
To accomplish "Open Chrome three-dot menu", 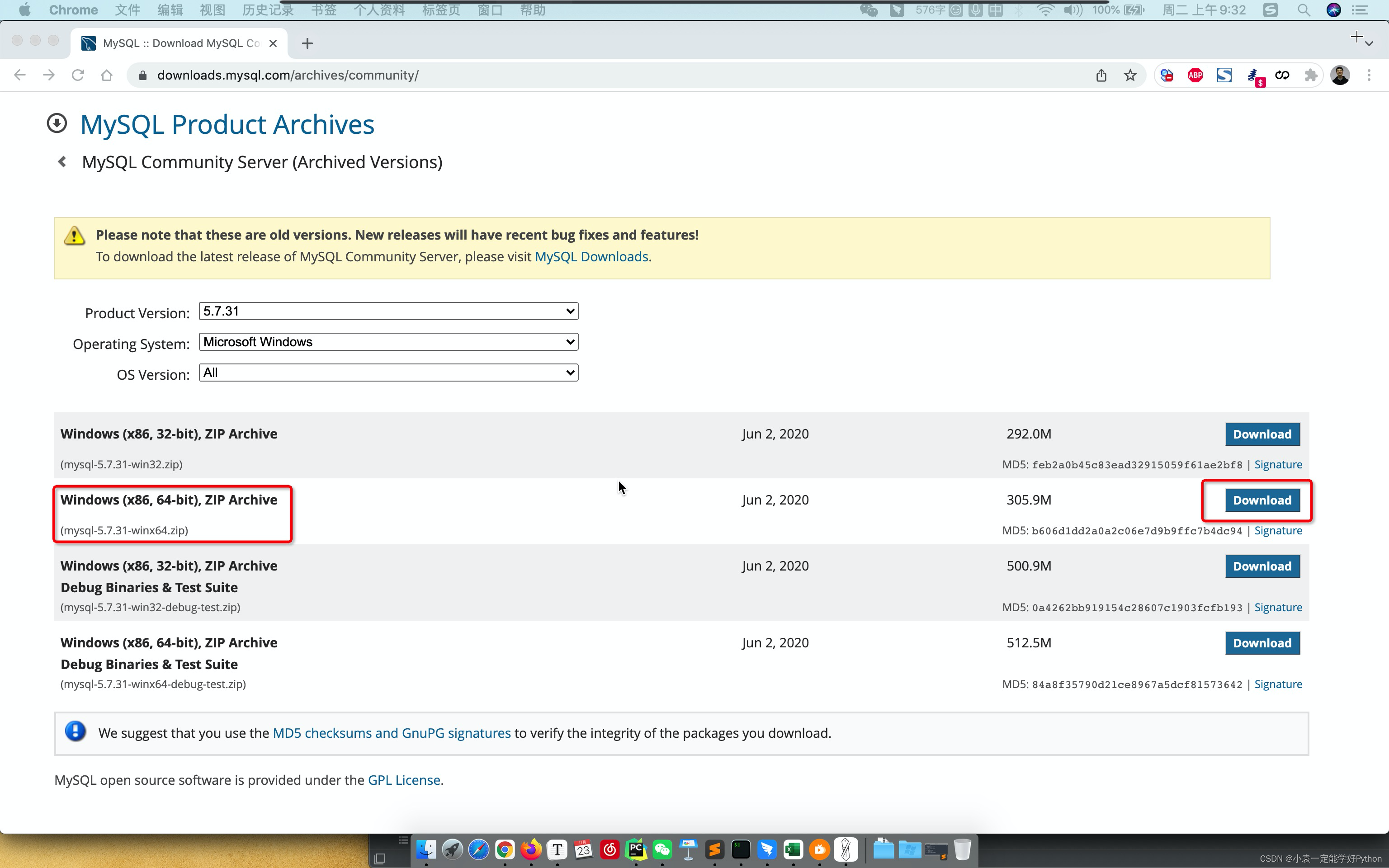I will click(x=1369, y=75).
